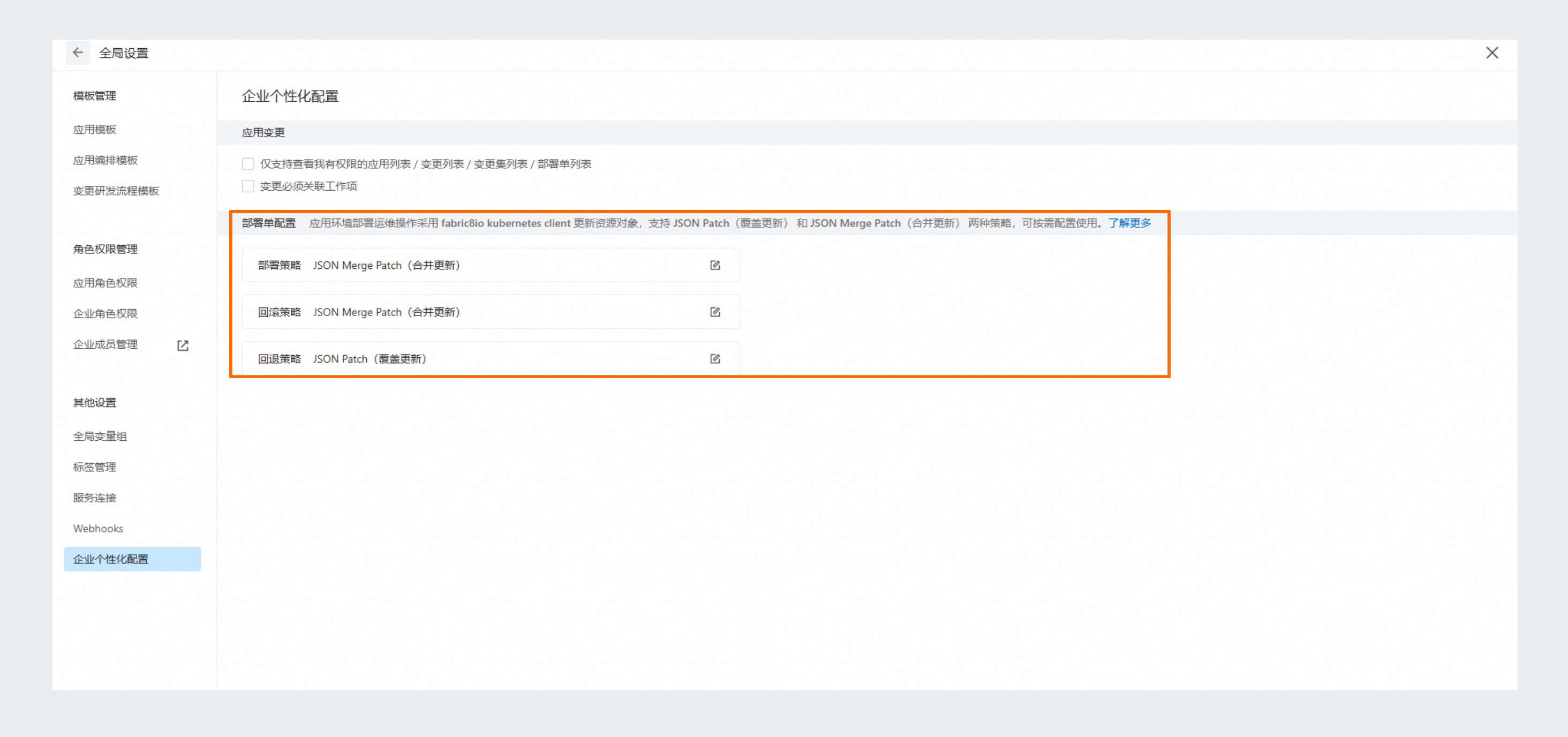Screen dimensions: 1568x737
Task: Select 全局变量组 in the sidebar
Action: (100, 437)
